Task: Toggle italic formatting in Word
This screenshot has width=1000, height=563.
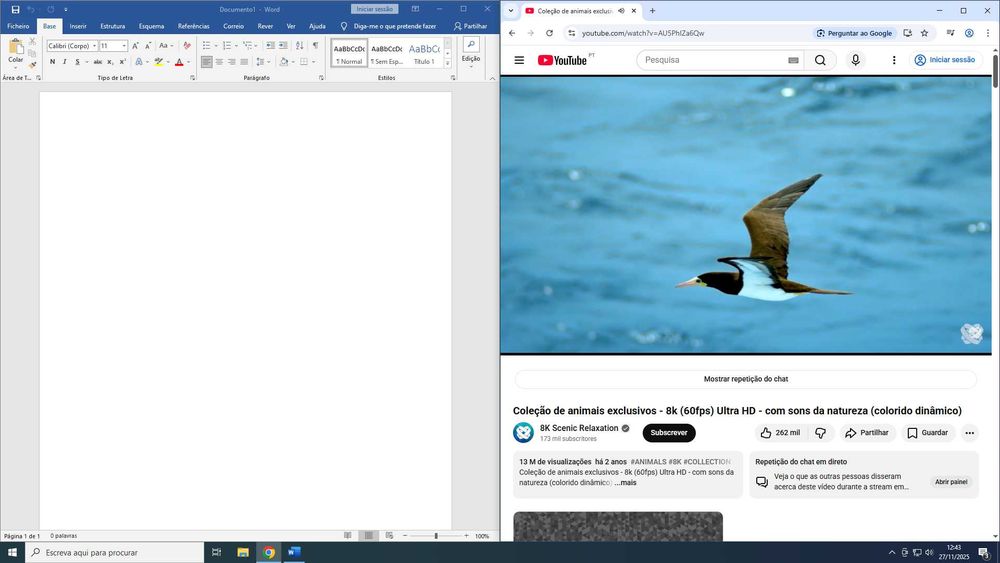Action: 64,62
